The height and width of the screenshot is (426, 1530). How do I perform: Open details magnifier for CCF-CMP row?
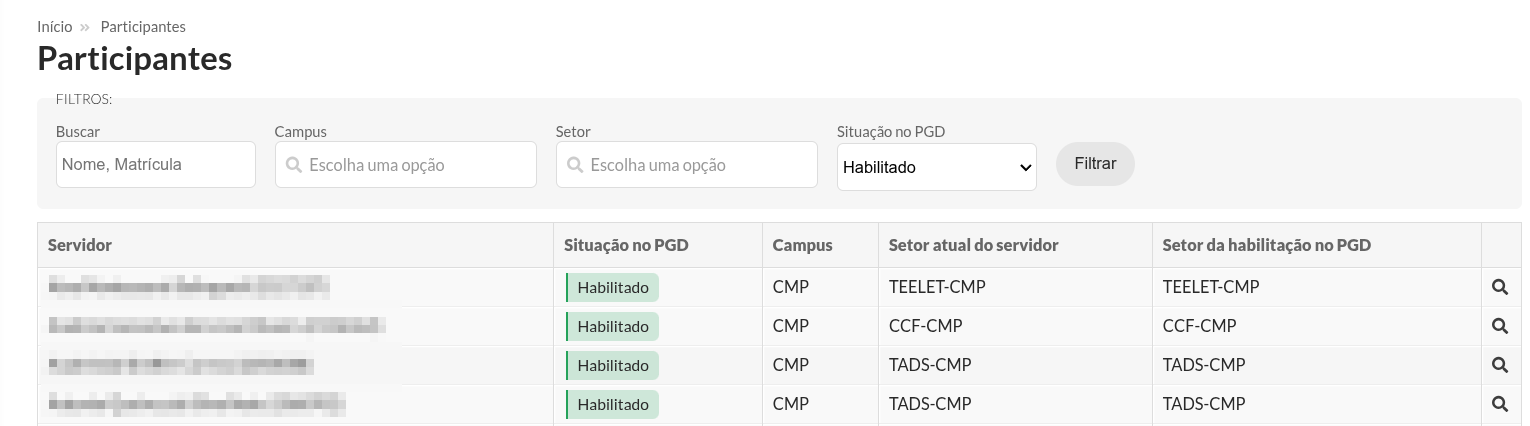(x=1499, y=326)
